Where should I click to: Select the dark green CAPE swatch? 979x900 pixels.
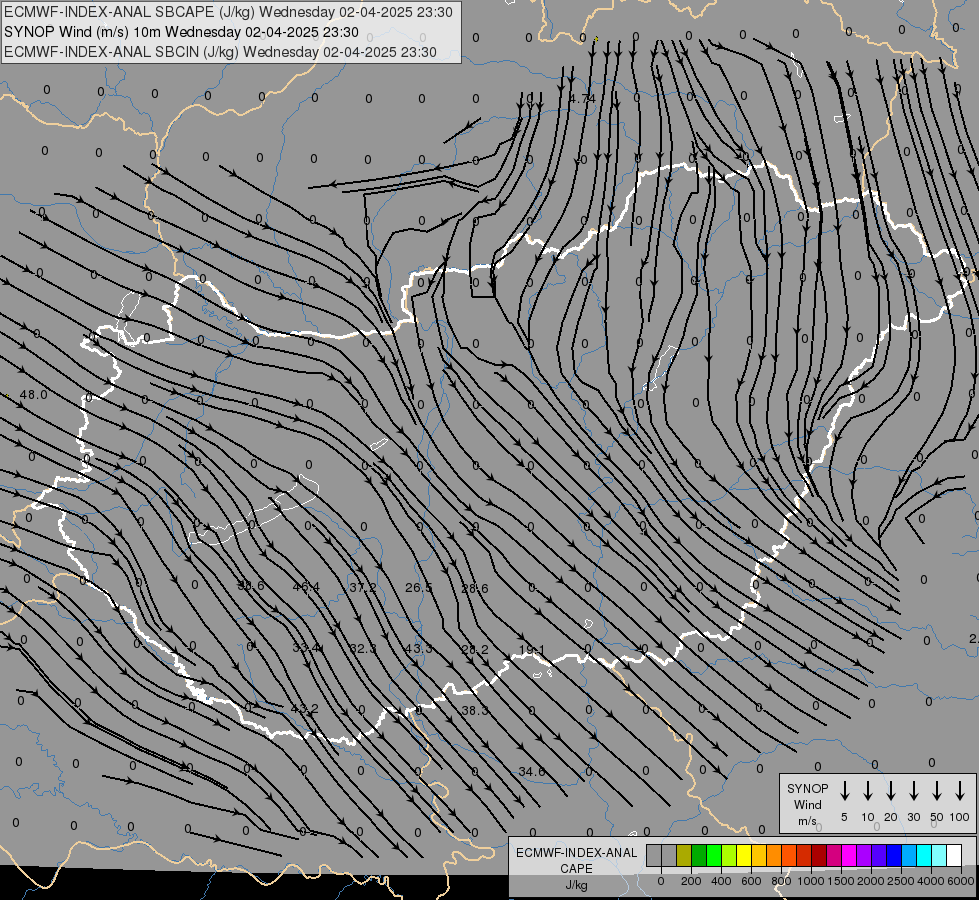(699, 855)
